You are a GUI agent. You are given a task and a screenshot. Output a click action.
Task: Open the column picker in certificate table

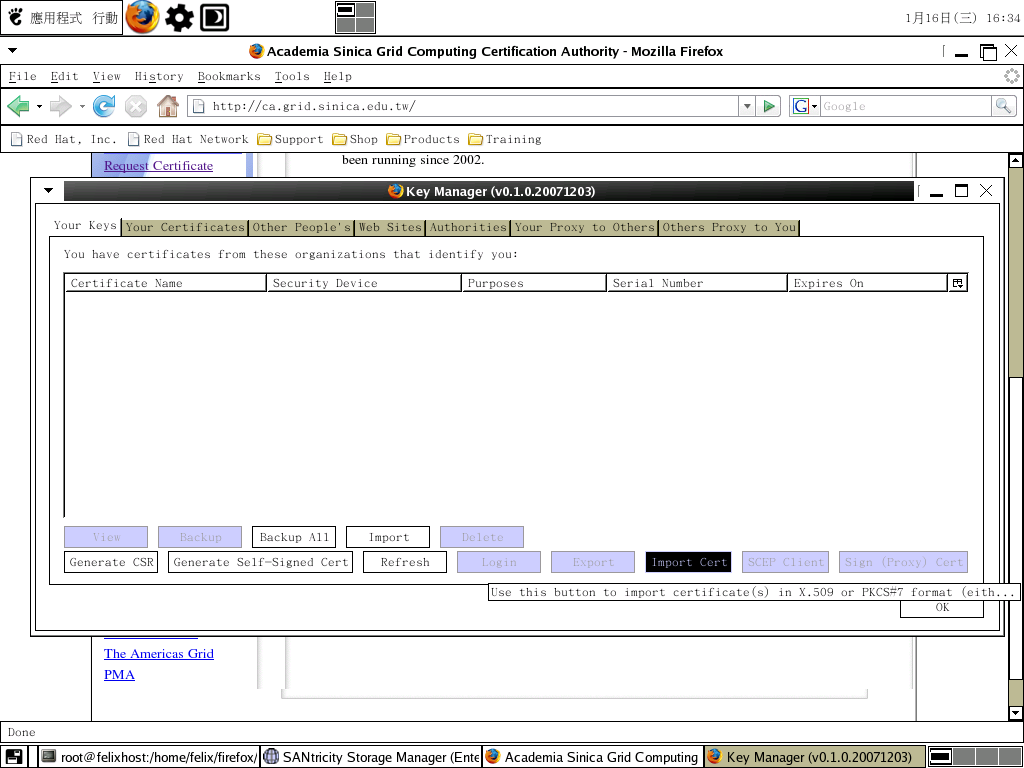[x=957, y=283]
